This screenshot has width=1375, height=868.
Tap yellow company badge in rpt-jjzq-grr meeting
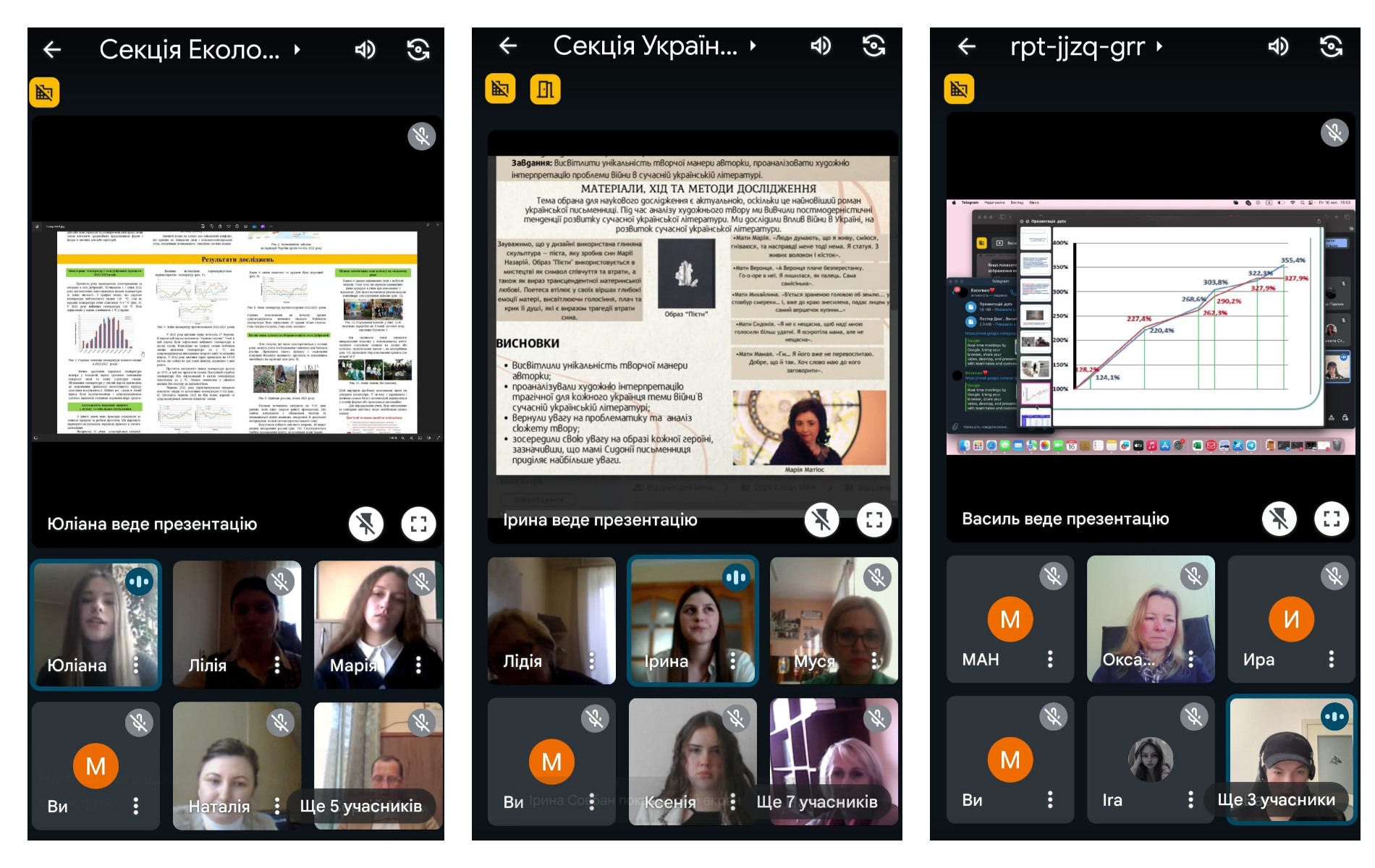pyautogui.click(x=959, y=89)
